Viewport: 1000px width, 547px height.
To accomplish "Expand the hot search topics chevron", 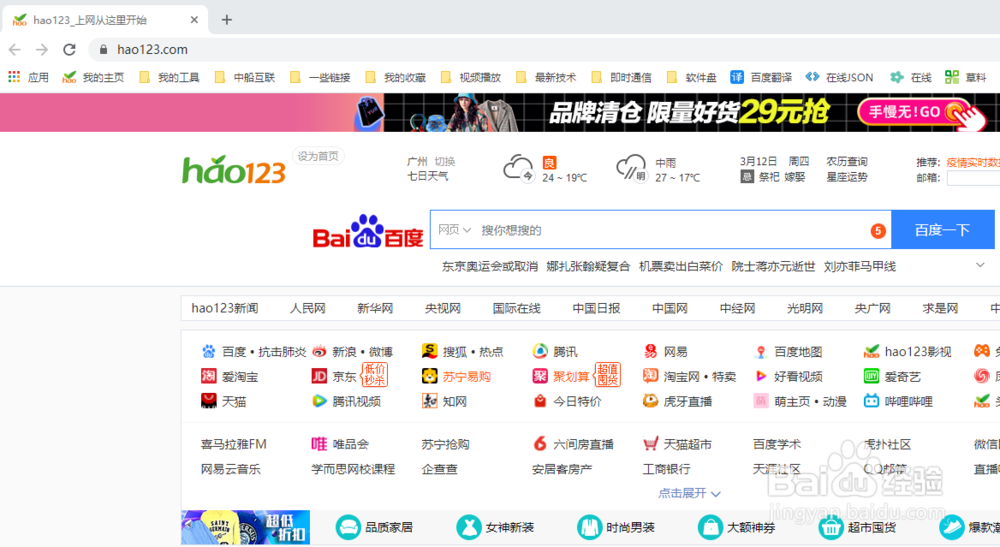I will point(980,265).
